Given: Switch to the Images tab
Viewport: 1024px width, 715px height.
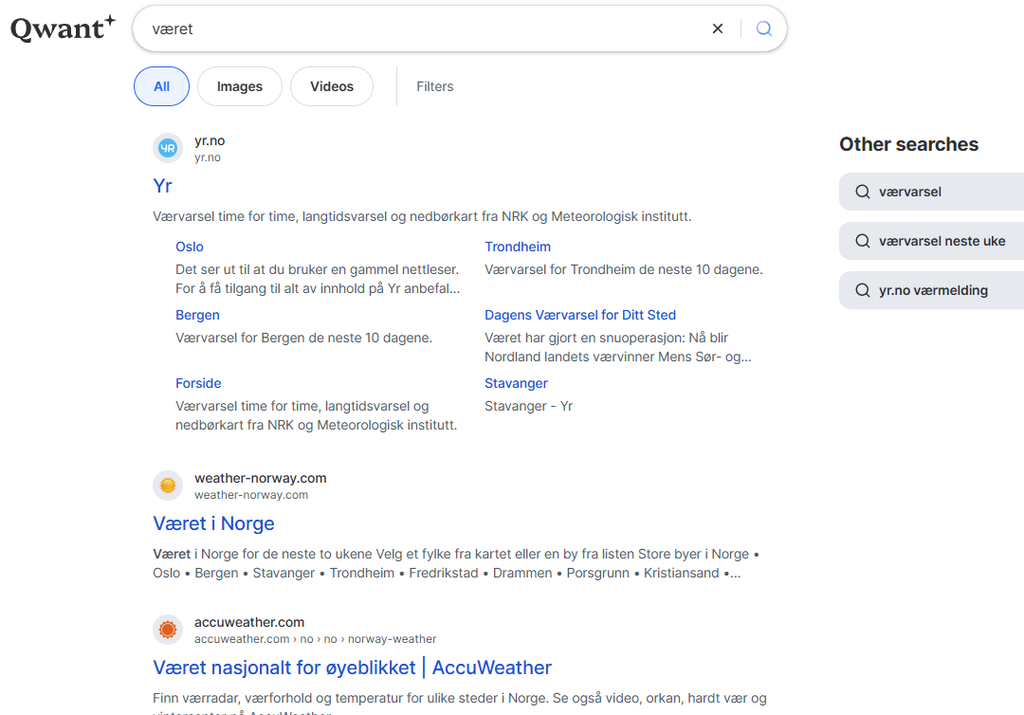Looking at the screenshot, I should click(x=240, y=86).
